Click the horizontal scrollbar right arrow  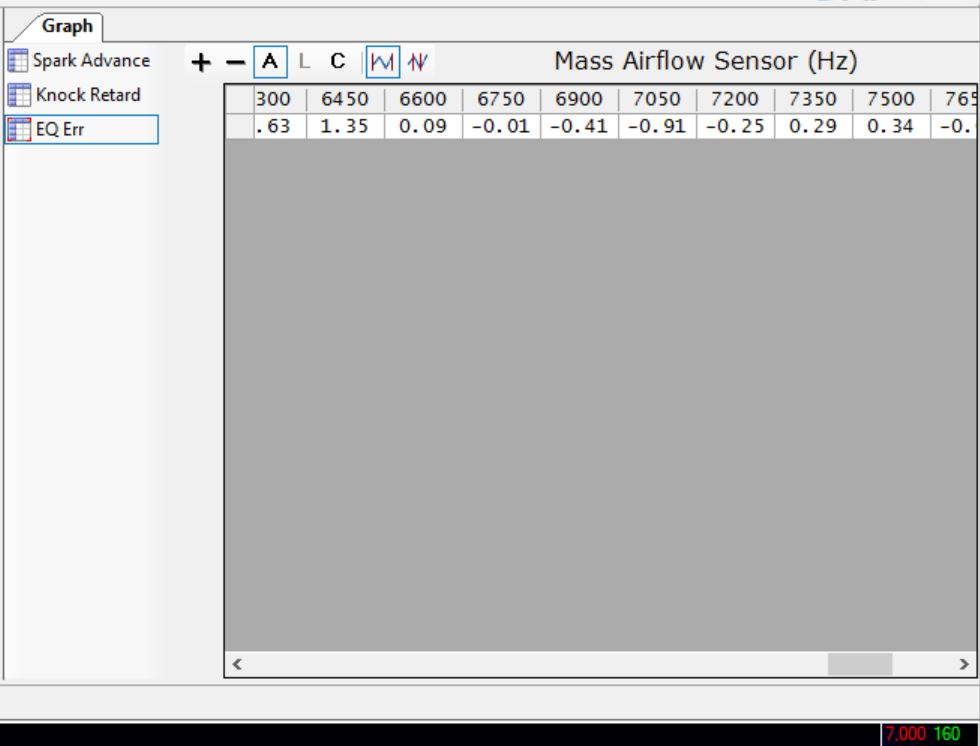point(964,664)
